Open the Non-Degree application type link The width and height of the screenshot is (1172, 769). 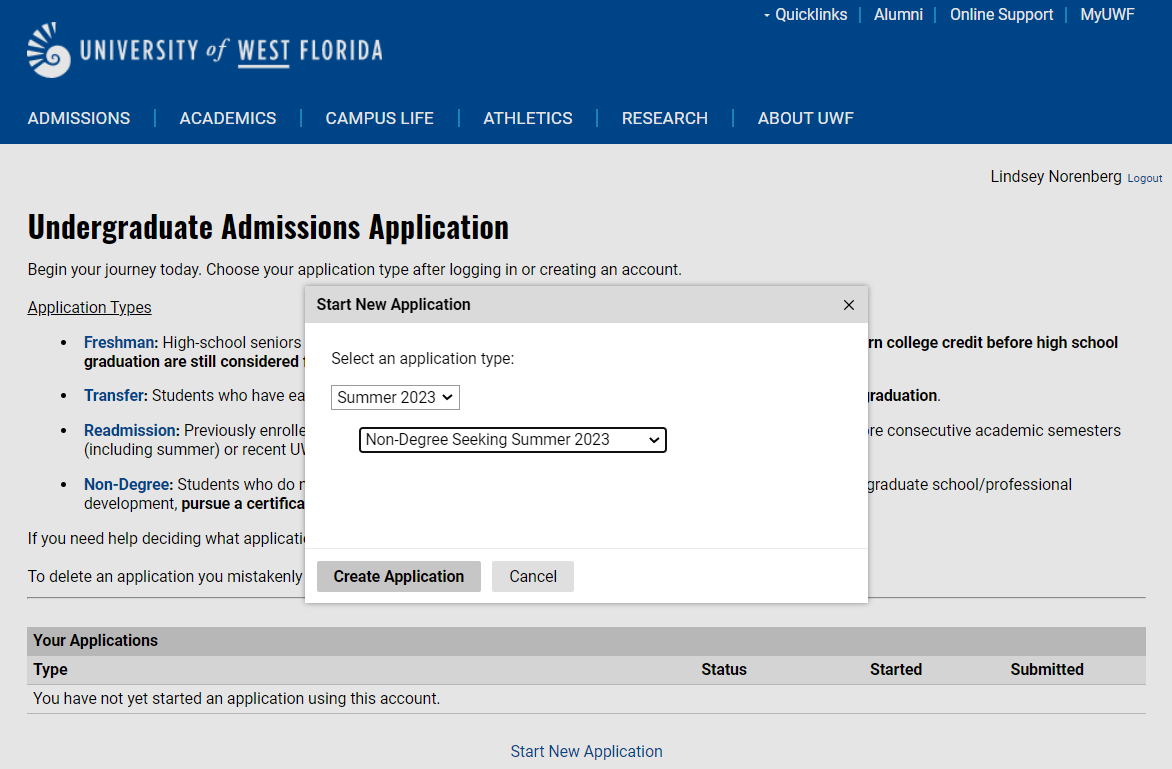tap(129, 484)
